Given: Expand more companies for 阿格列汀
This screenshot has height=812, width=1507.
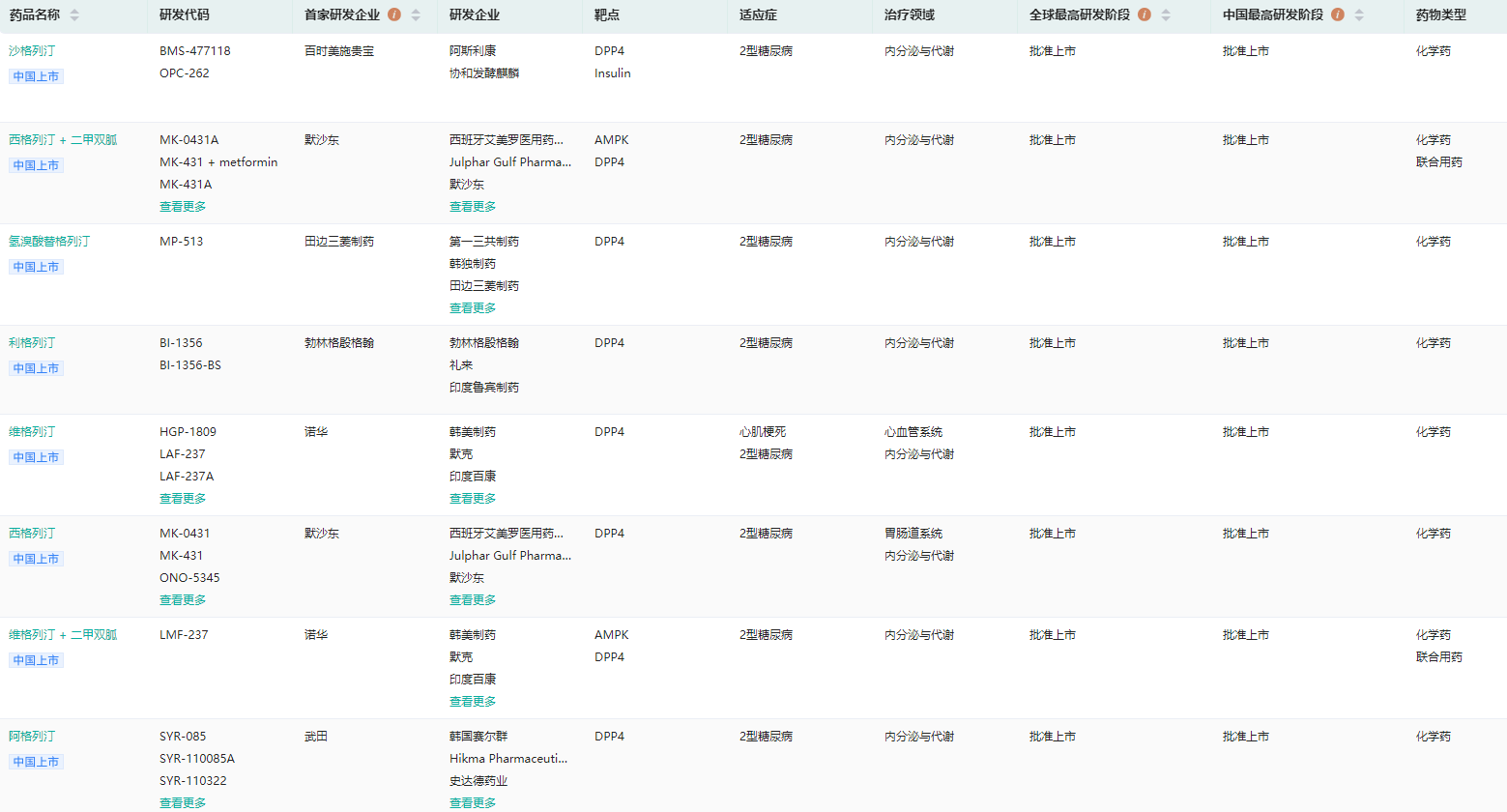Looking at the screenshot, I should [473, 803].
